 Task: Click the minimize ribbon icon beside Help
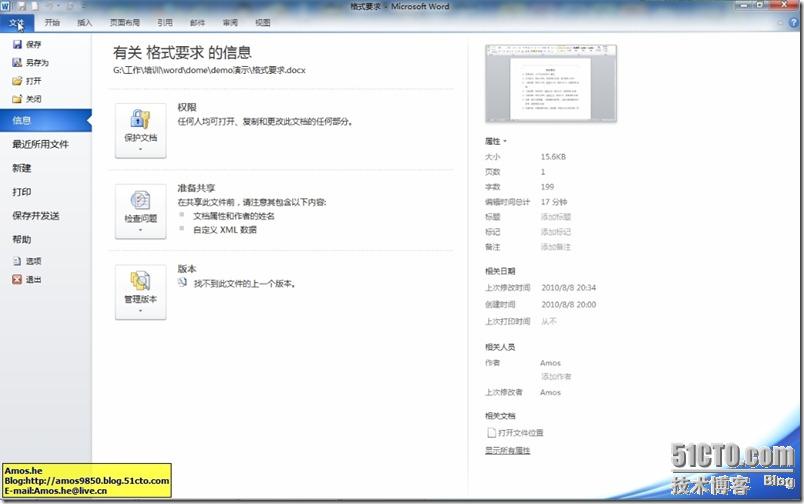(780, 23)
